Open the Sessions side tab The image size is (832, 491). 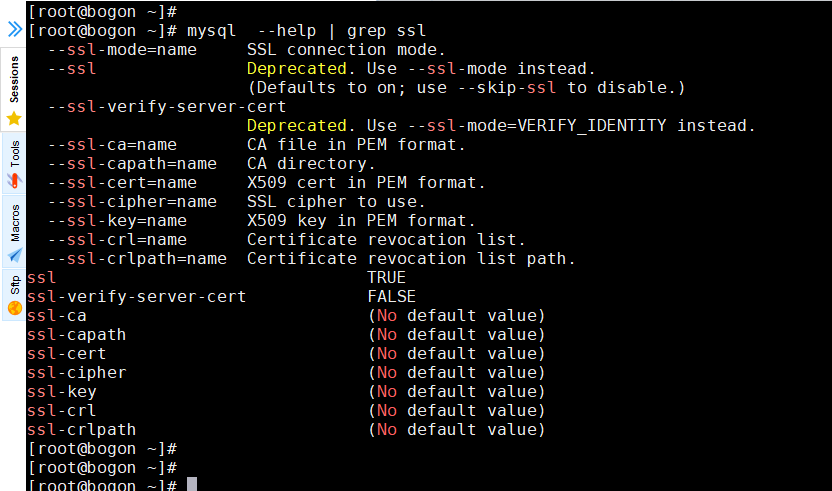pos(13,89)
